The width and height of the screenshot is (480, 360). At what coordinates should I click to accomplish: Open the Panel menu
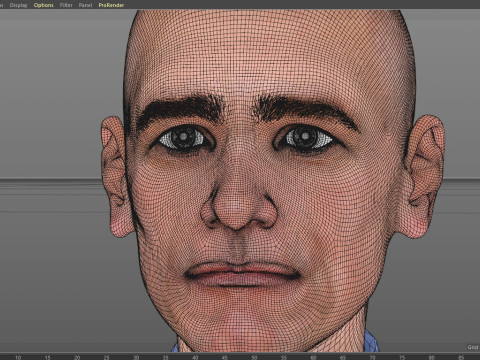85,5
